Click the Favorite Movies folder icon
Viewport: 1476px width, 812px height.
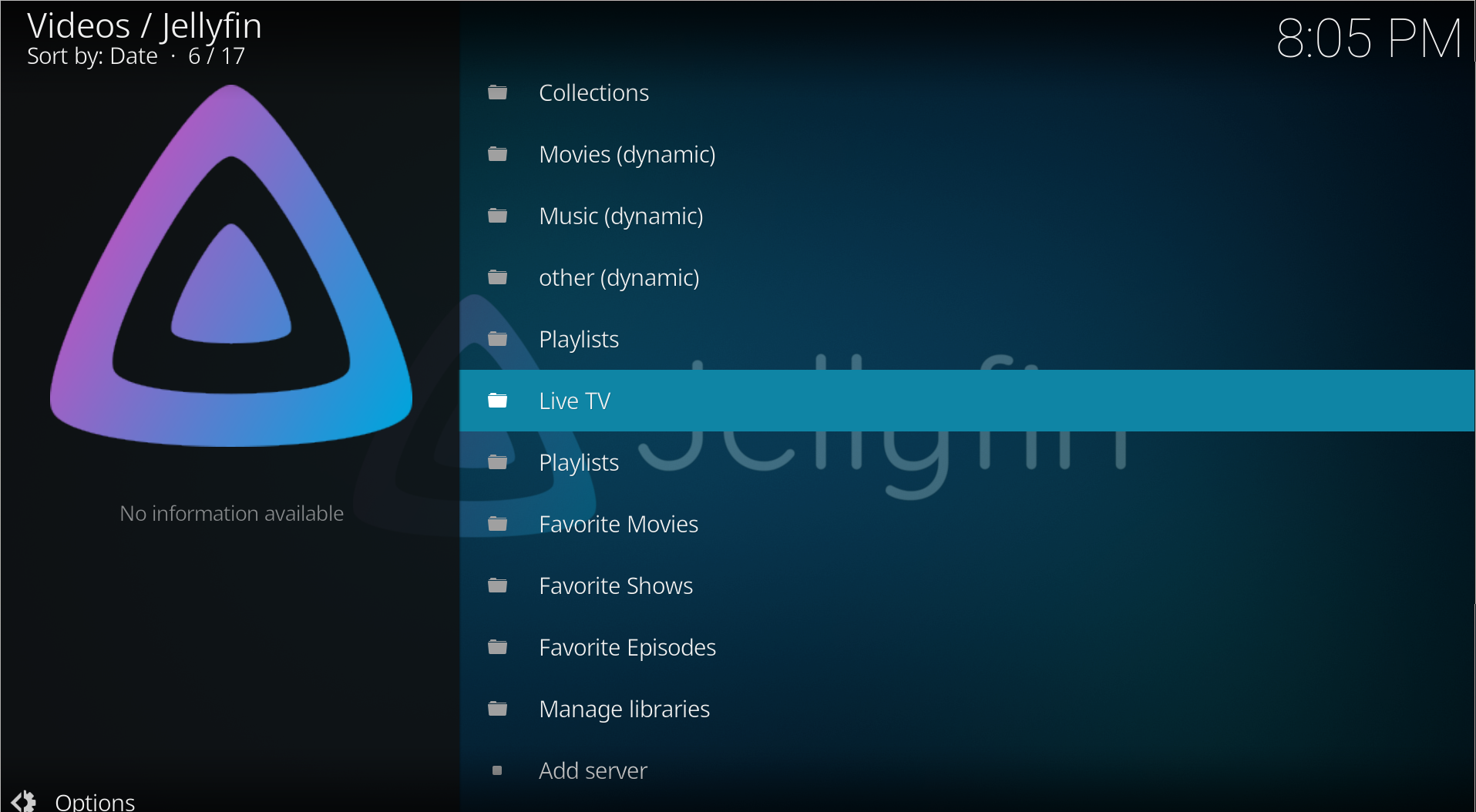tap(497, 524)
